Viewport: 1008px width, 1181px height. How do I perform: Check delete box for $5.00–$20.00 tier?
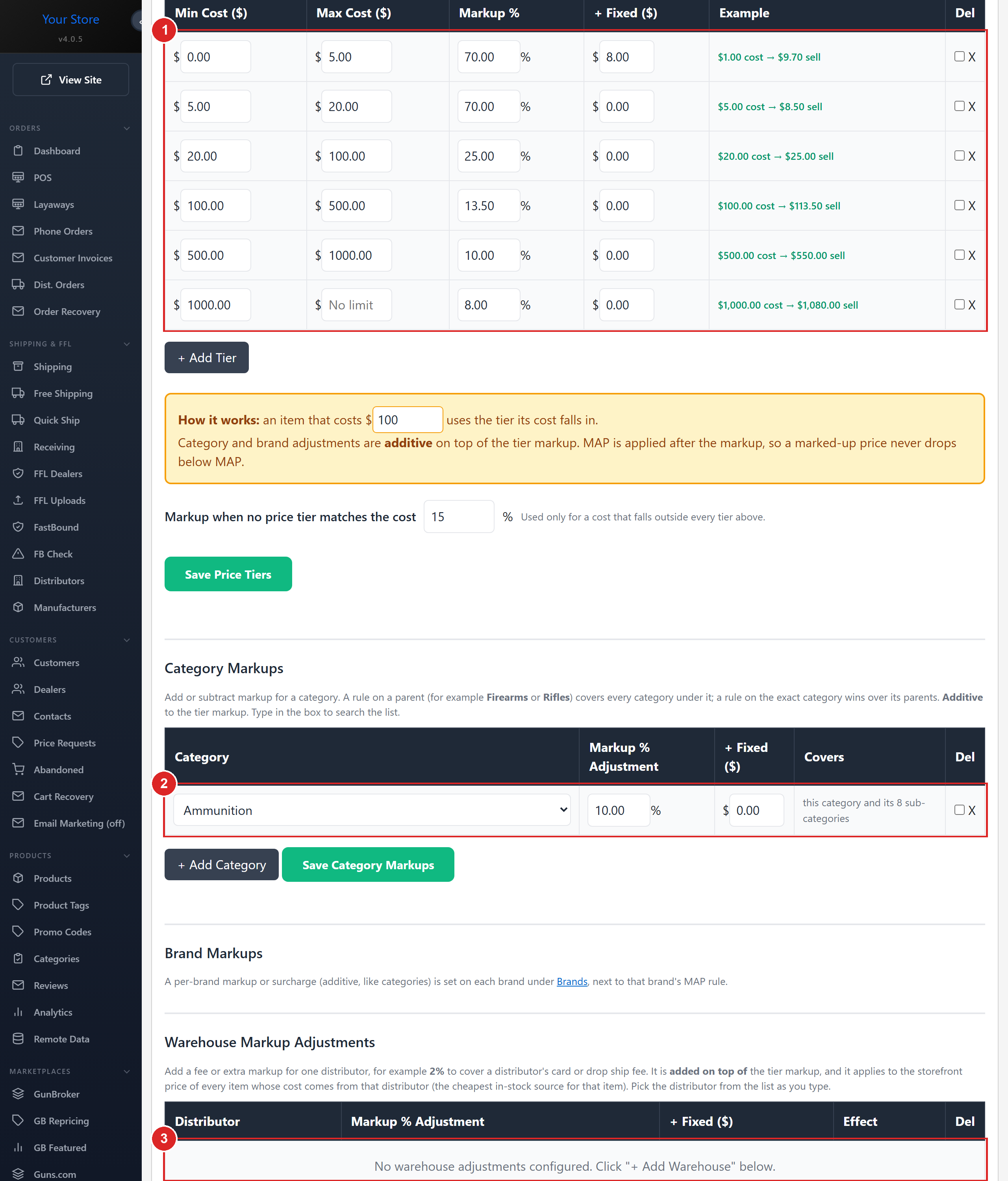(x=960, y=106)
